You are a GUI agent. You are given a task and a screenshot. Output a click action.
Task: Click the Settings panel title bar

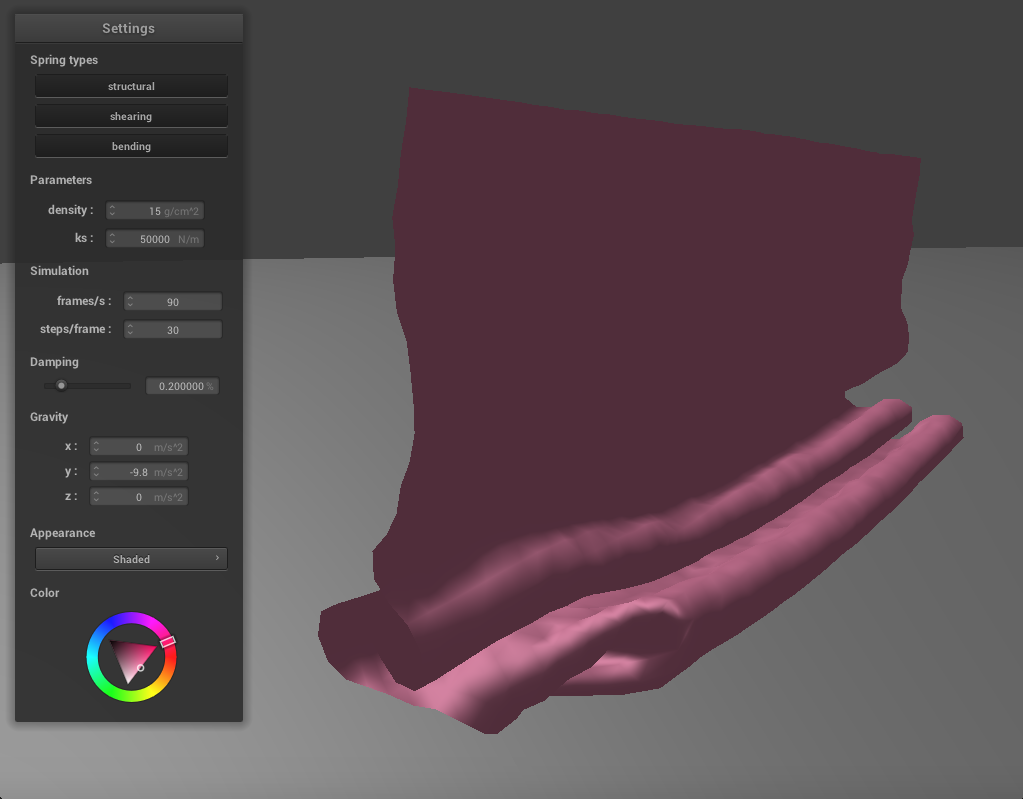(x=128, y=28)
